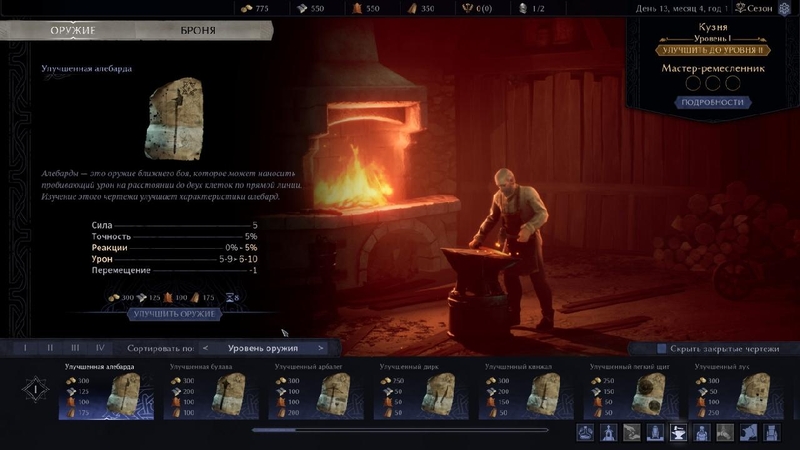Click the Уровень I text under Кузня
The width and height of the screenshot is (800, 450).
pyautogui.click(x=713, y=39)
